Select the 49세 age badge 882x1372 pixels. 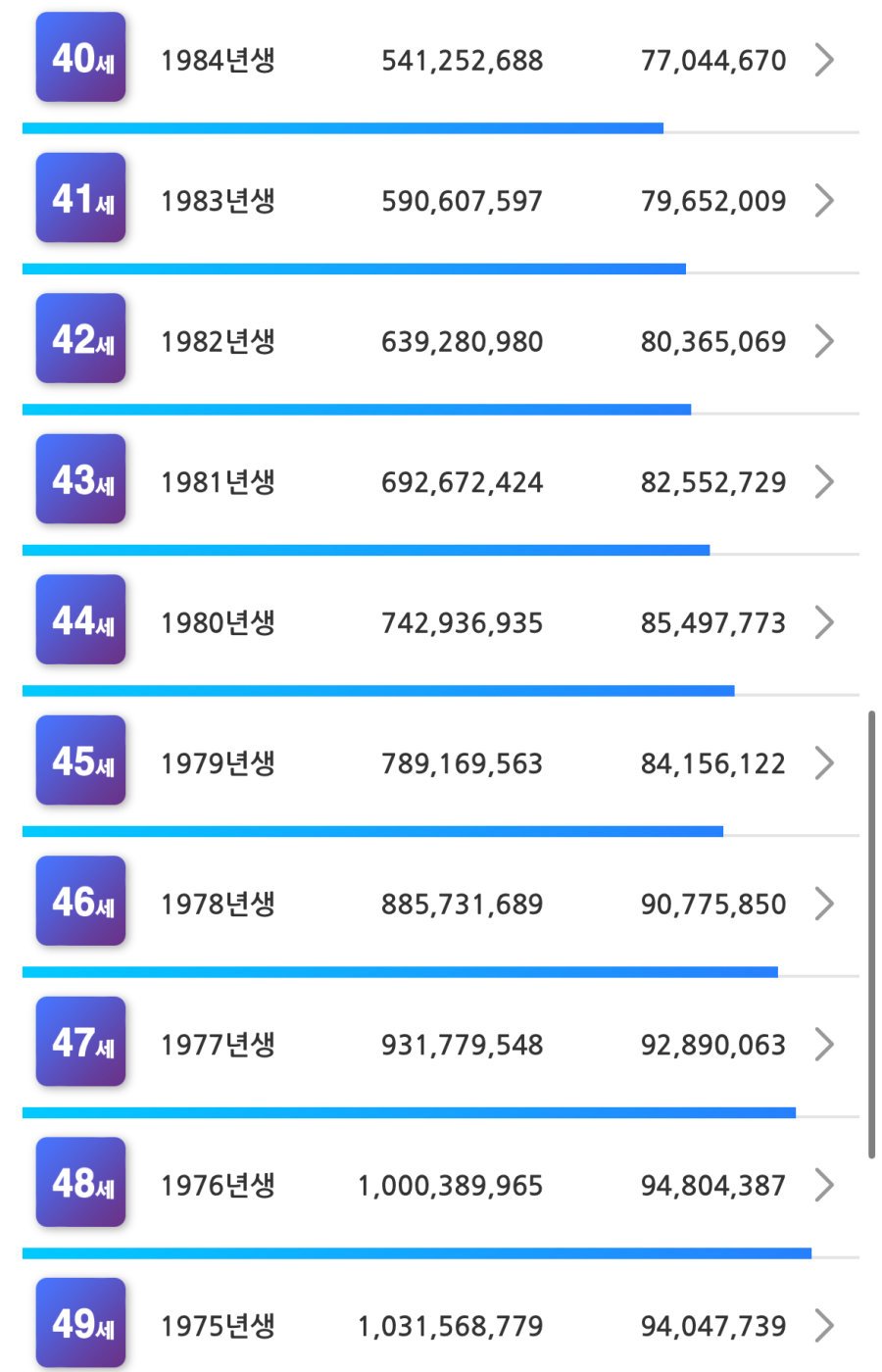80,1323
